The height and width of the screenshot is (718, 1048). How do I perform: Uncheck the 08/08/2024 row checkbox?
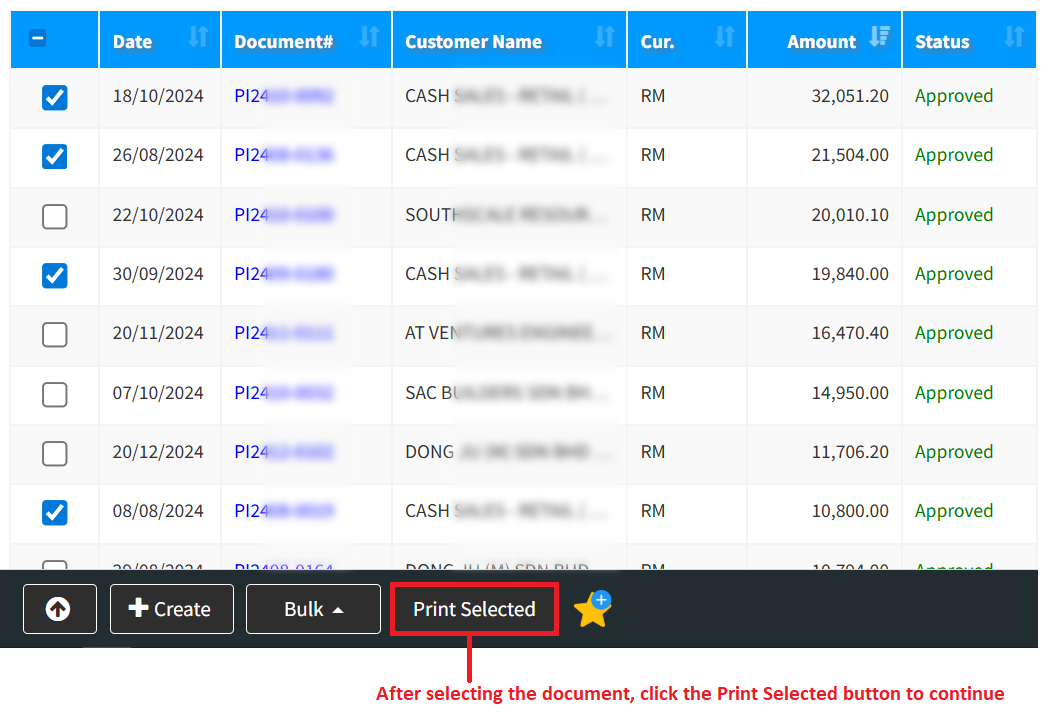tap(55, 512)
